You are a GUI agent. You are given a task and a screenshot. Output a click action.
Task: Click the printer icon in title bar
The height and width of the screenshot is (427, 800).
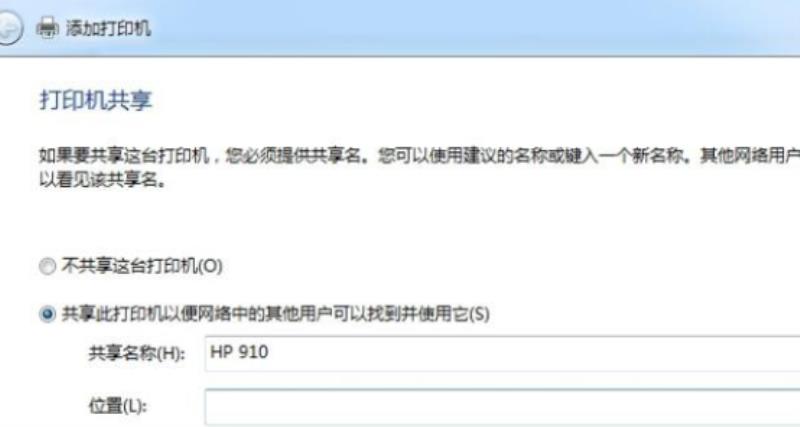click(47, 28)
